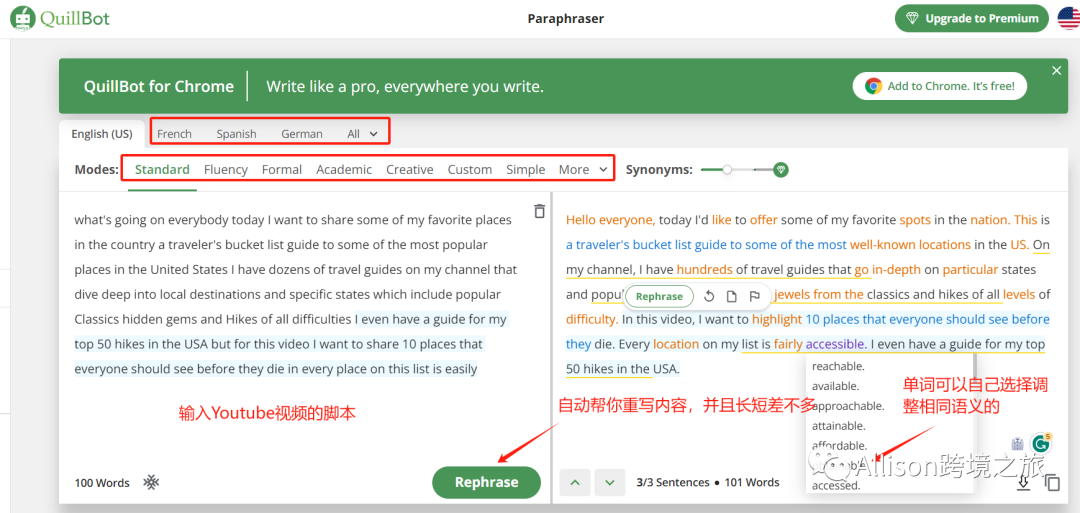Viewport: 1080px width, 513px height.
Task: Click the orange word "fairly" in output
Action: click(788, 344)
